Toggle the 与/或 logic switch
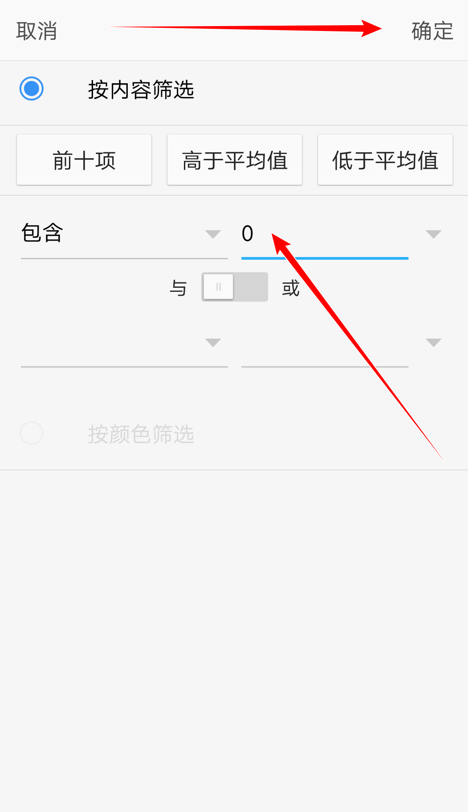Viewport: 468px width, 812px height. point(235,287)
